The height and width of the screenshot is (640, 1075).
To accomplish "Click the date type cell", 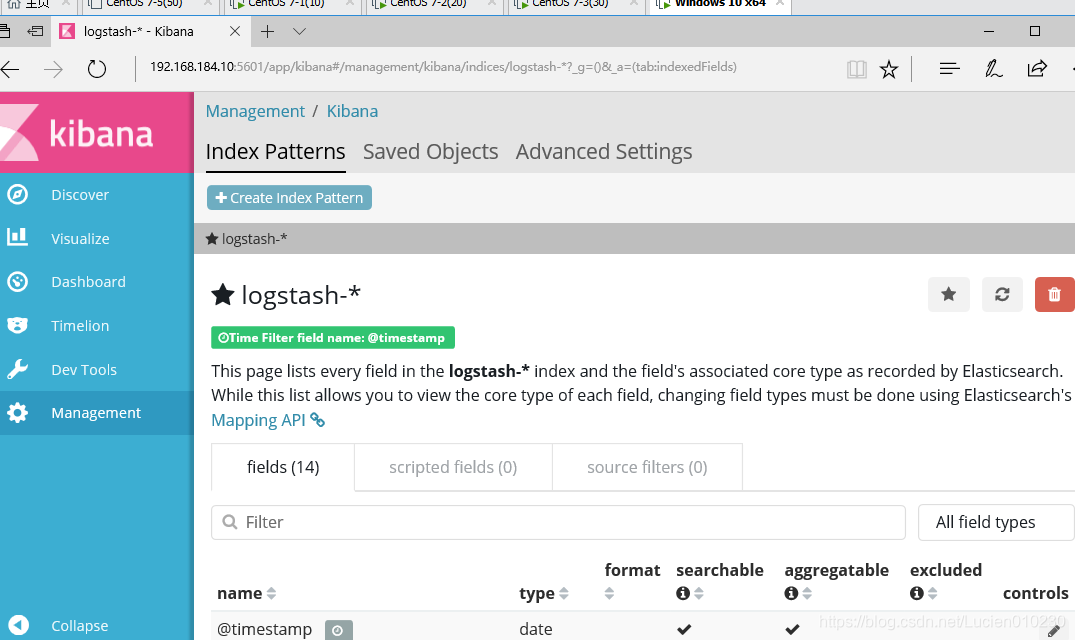I will [x=536, y=629].
